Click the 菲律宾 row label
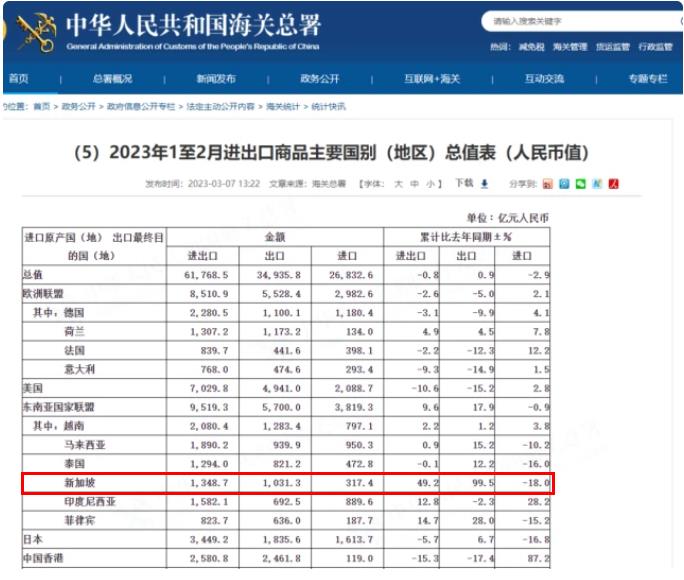Screen dimensions: 684x580 coord(79,520)
